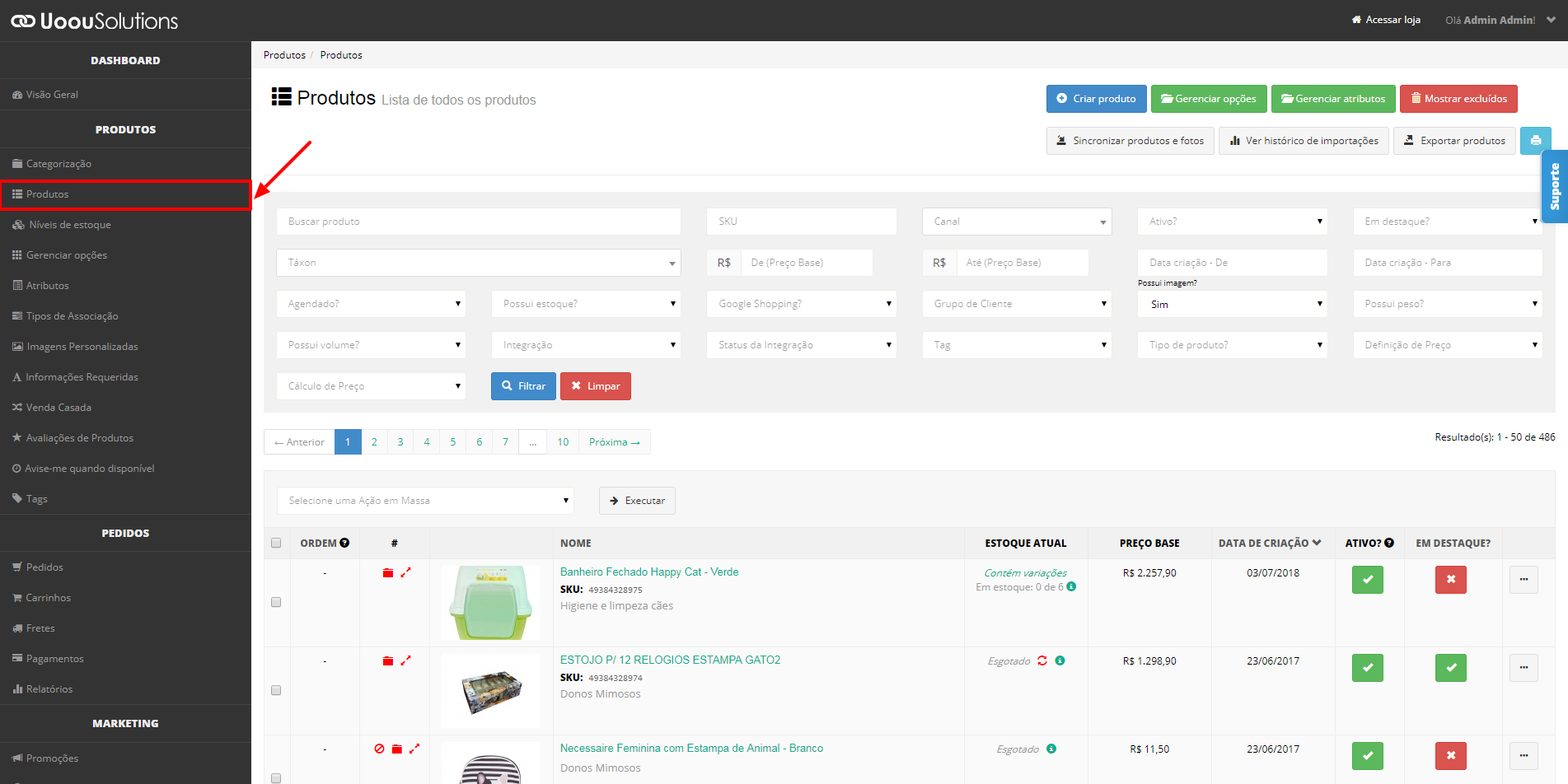Check the Banheiro Fechado row checkbox
Screen dimensions: 1568x784
(276, 602)
